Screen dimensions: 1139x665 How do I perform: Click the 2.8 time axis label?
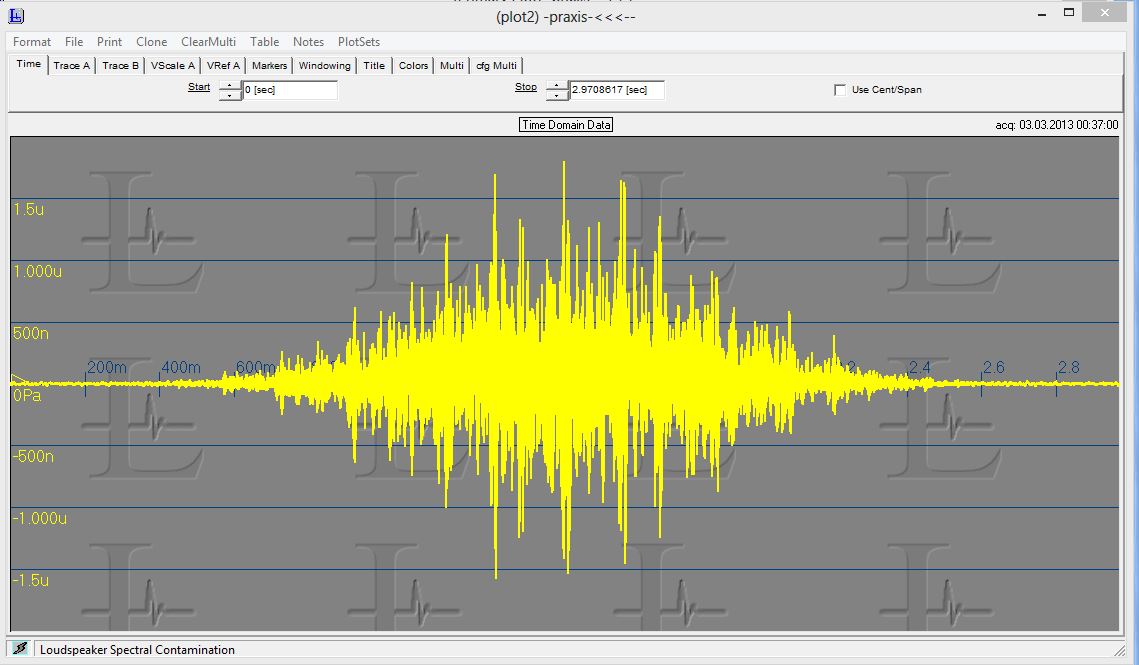click(x=1069, y=368)
